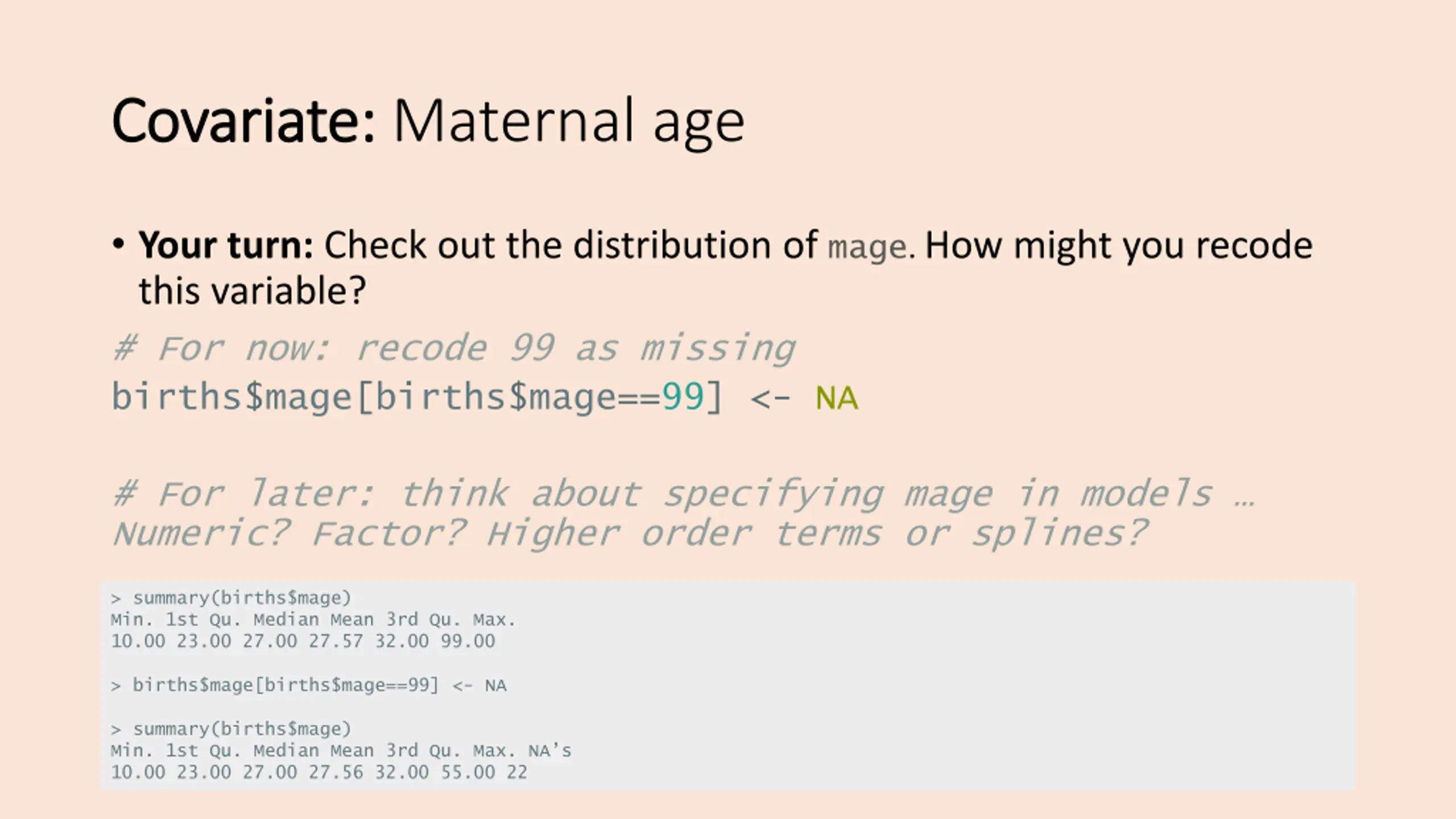Click the comment '# For now: recode 99 as missing'
Image resolution: width=1456 pixels, height=819 pixels.
pyautogui.click(x=453, y=348)
